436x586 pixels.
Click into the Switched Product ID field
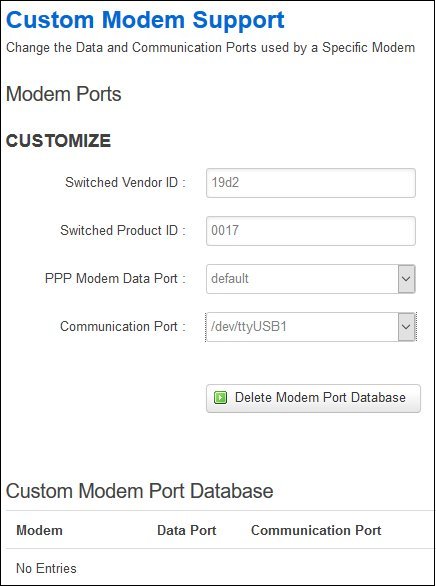(311, 231)
